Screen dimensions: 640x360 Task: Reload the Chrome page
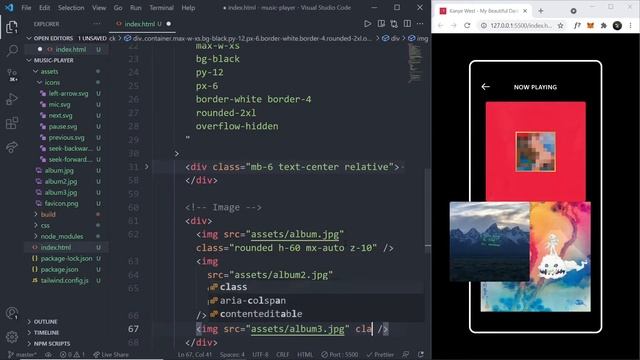pos(467,25)
